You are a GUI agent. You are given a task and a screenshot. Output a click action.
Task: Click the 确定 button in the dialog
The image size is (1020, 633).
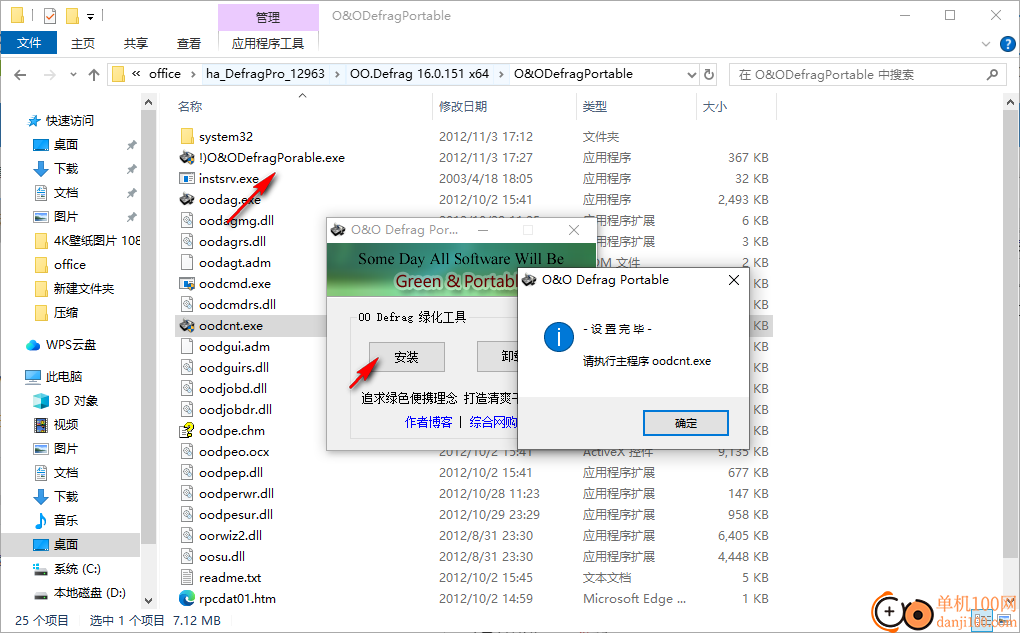pos(685,423)
